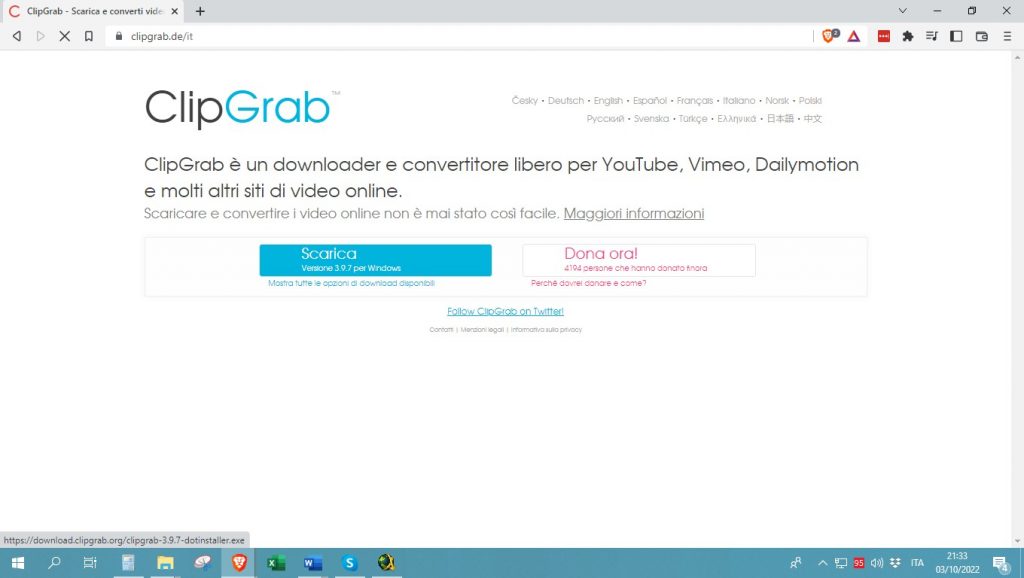Open the volume control
Image resolution: width=1024 pixels, height=578 pixels.
(x=876, y=563)
